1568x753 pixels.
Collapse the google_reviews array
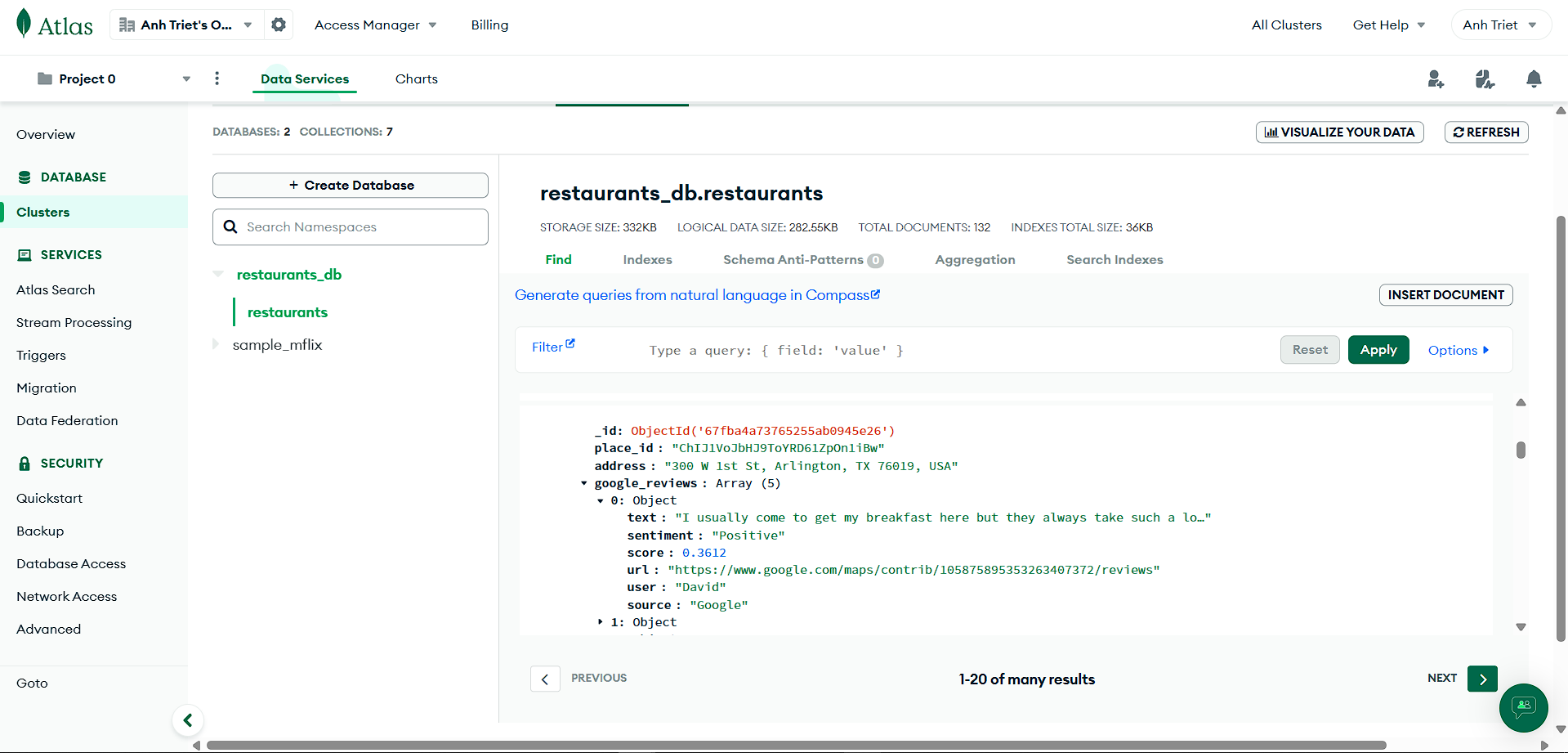[584, 483]
